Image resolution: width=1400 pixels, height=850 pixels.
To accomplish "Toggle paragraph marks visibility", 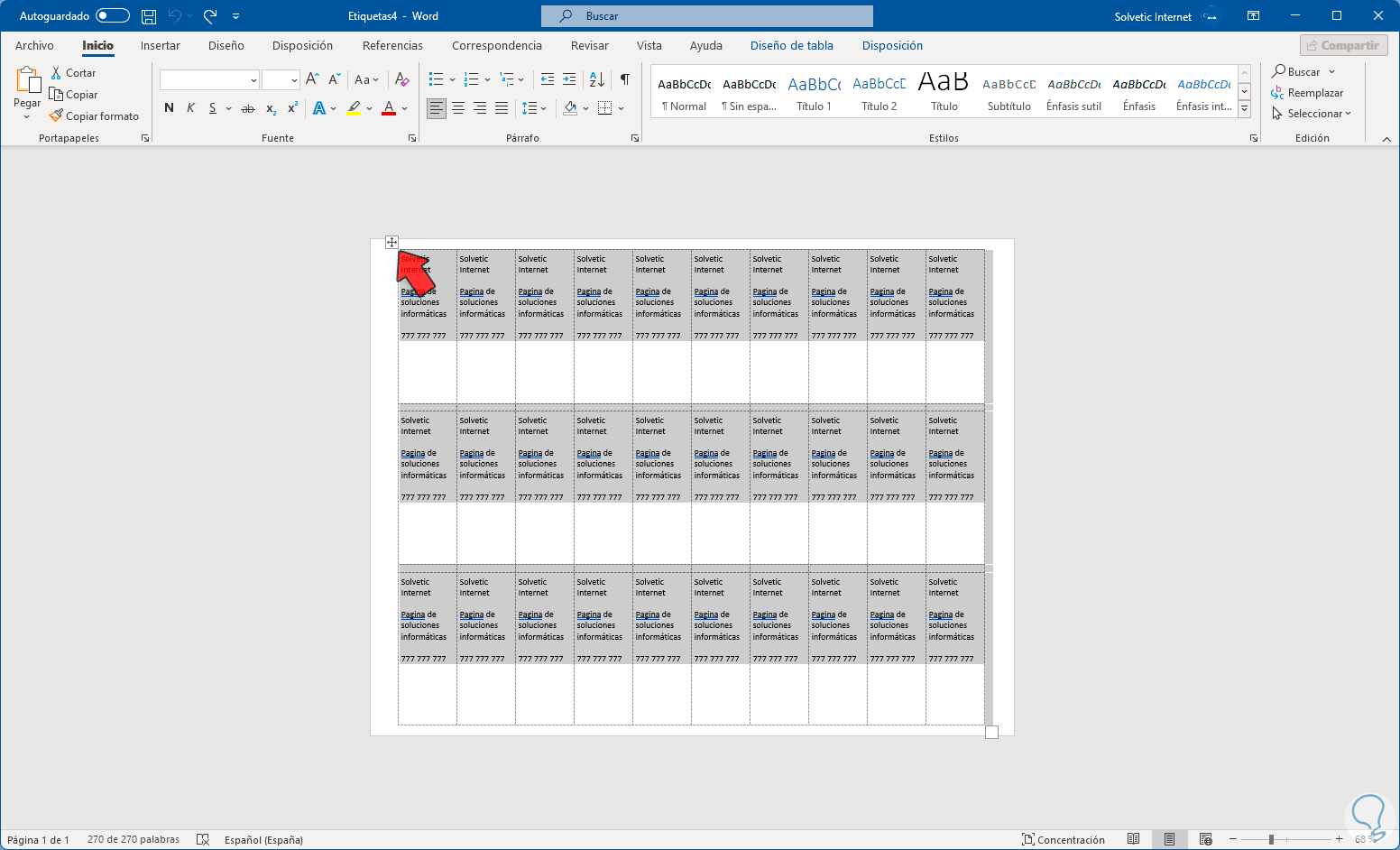I will (625, 79).
